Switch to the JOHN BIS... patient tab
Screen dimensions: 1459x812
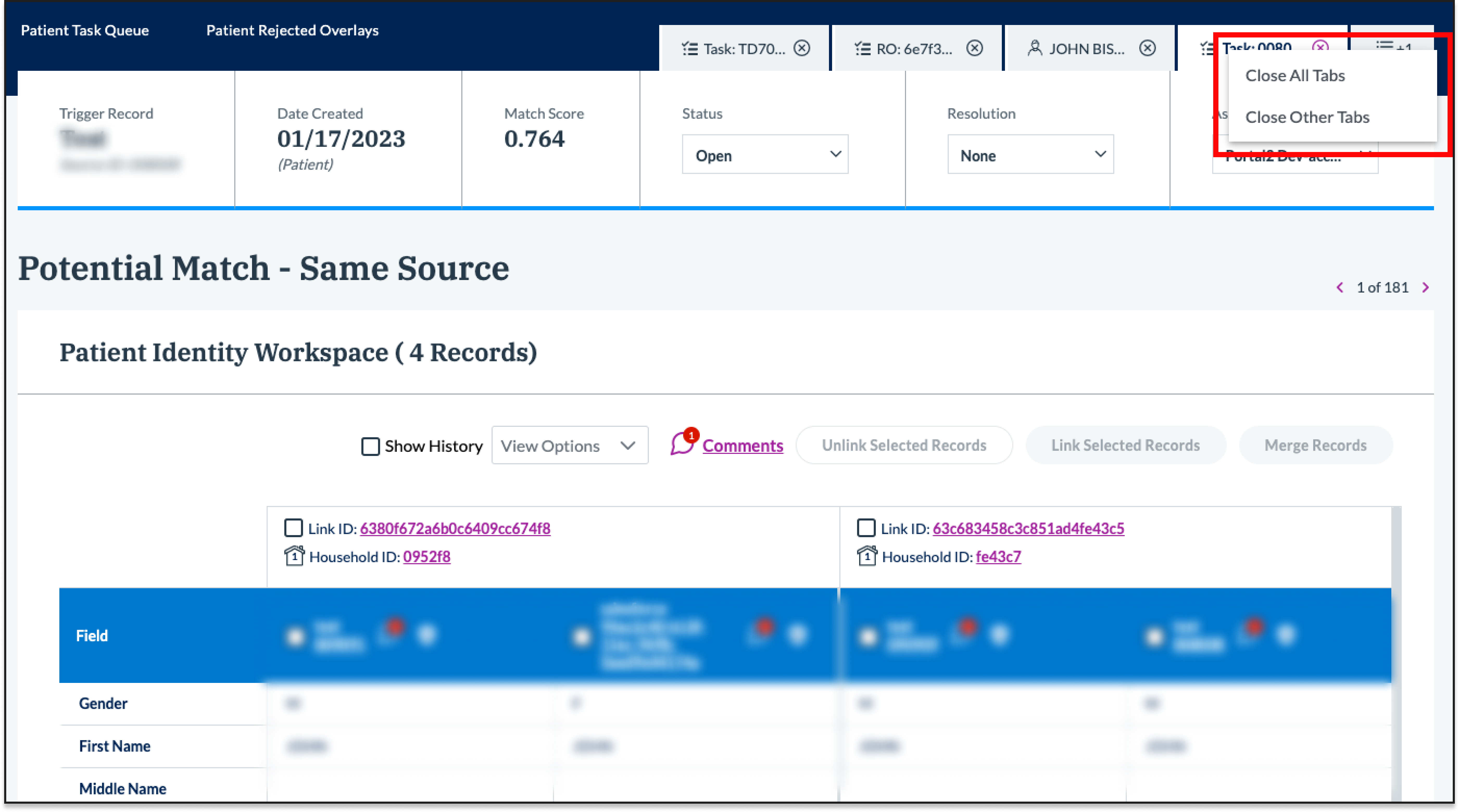click(x=1085, y=49)
